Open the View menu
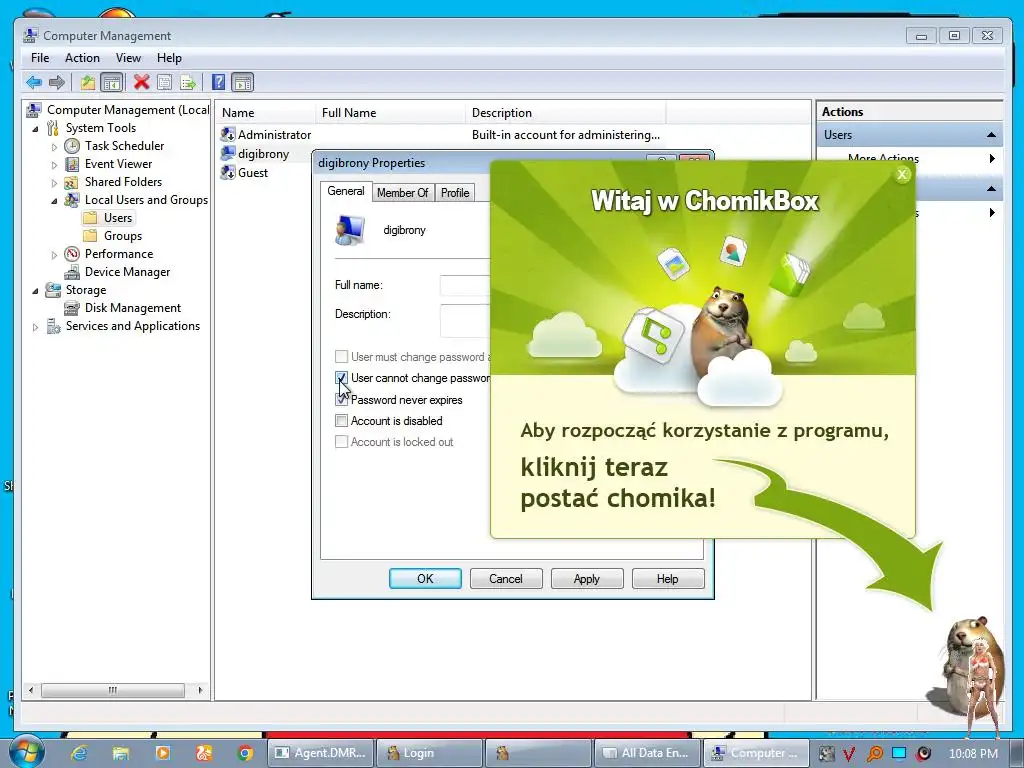This screenshot has height=768, width=1024. (x=128, y=58)
